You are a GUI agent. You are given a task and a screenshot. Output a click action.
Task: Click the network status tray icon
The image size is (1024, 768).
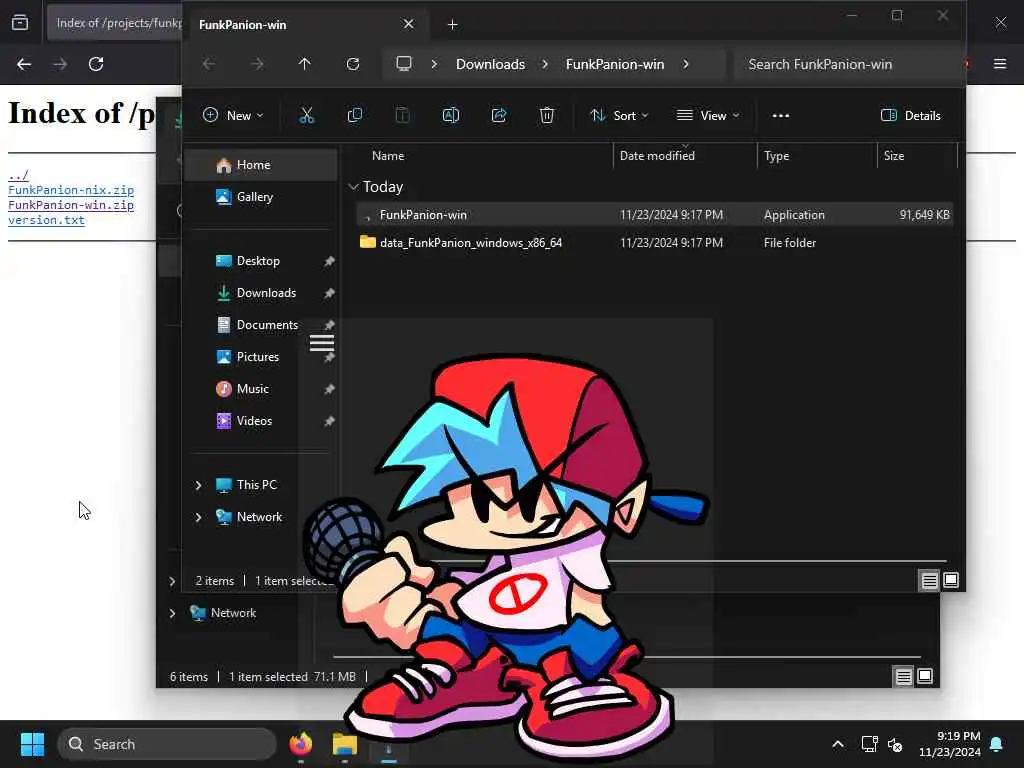pyautogui.click(x=869, y=744)
